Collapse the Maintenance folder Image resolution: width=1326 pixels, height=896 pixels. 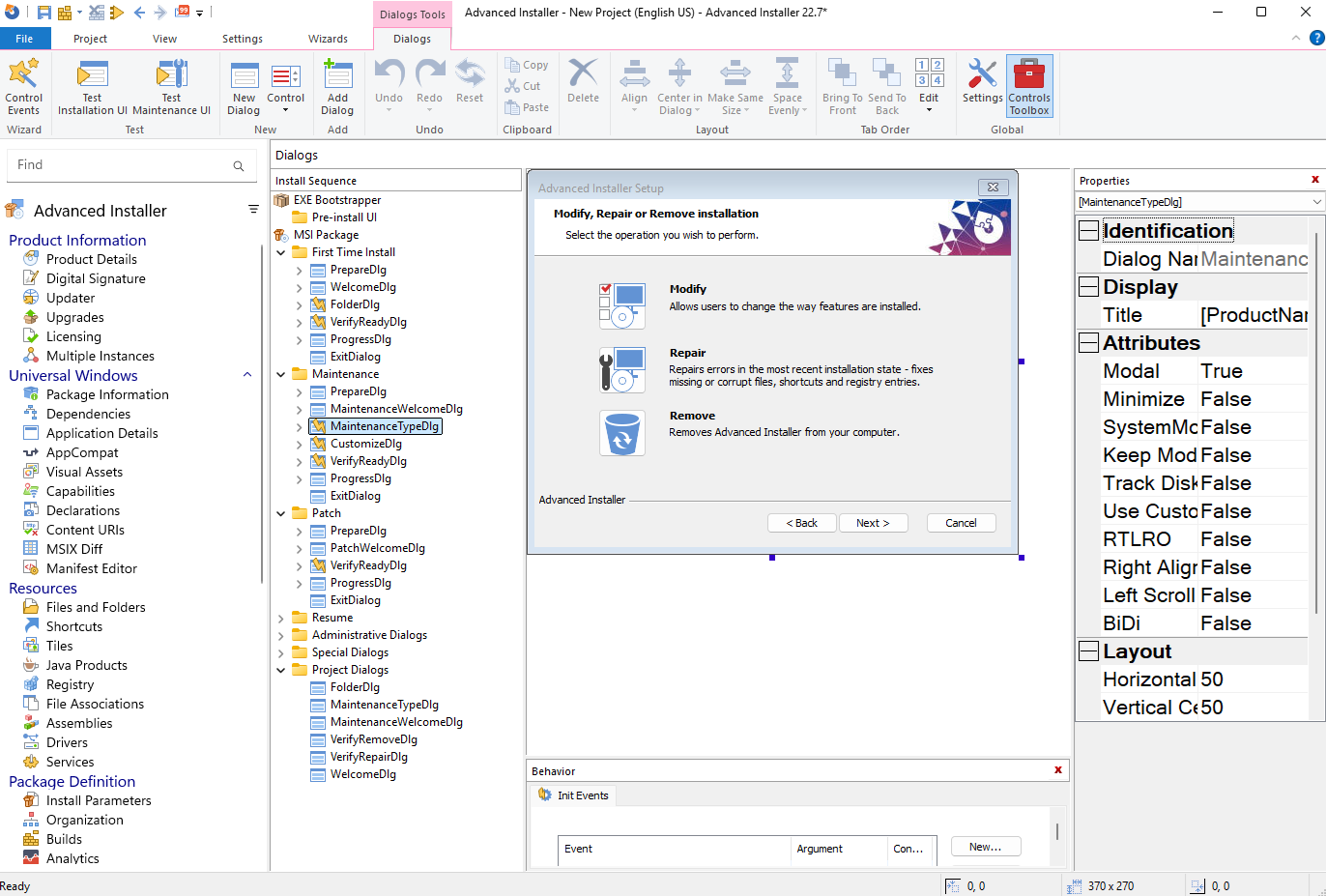281,374
